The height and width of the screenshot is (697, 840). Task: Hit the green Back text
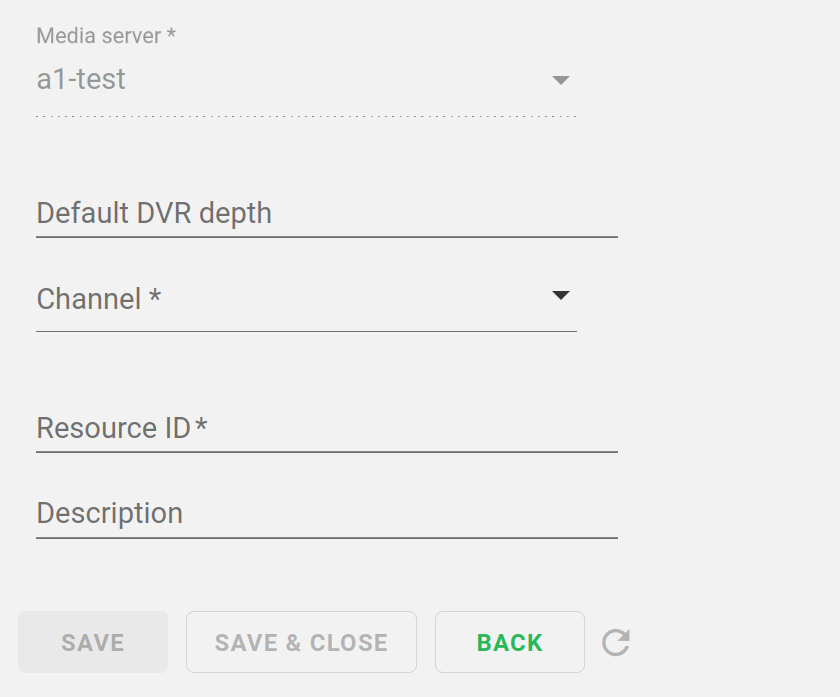(x=510, y=643)
